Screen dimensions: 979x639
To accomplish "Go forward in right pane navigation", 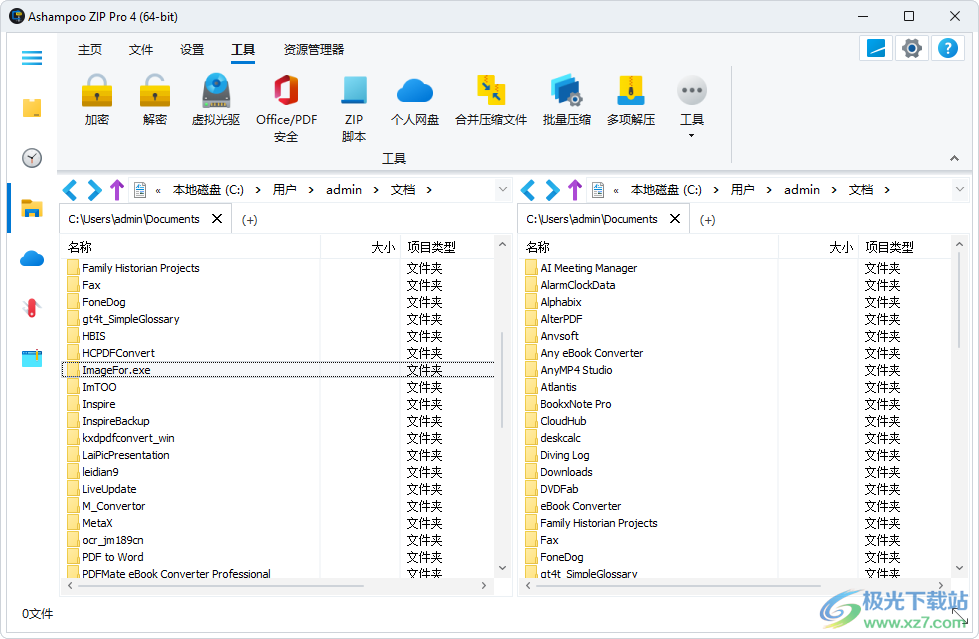I will [552, 190].
